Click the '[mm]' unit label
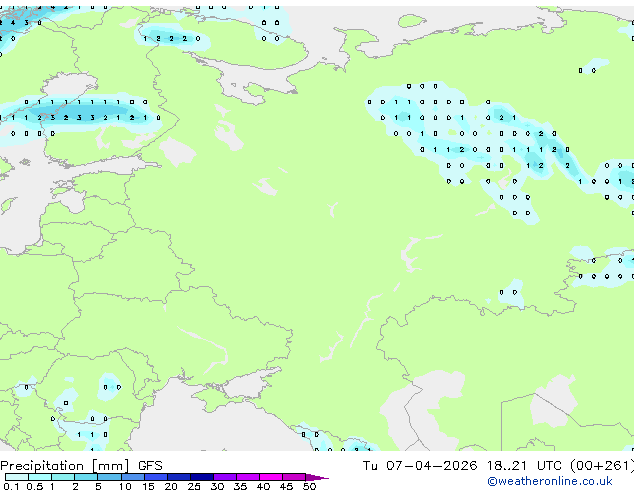 click(x=111, y=466)
